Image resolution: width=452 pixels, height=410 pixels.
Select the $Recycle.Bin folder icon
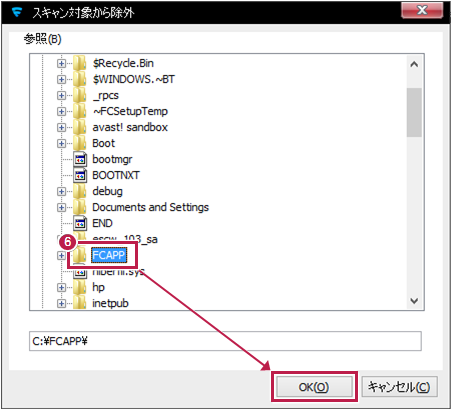tap(80, 63)
